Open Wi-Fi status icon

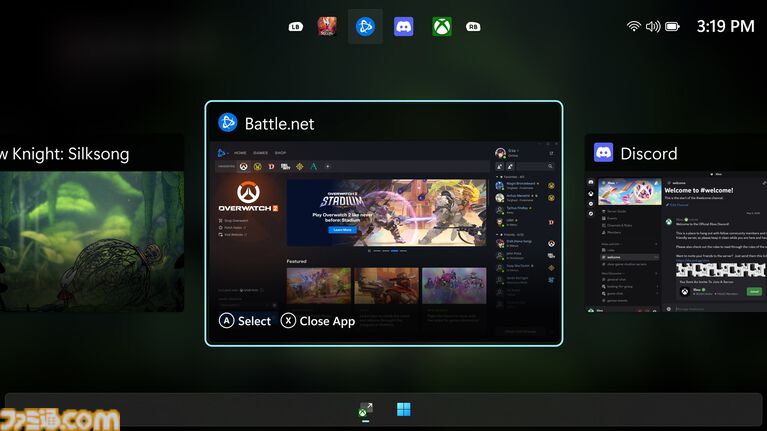633,26
